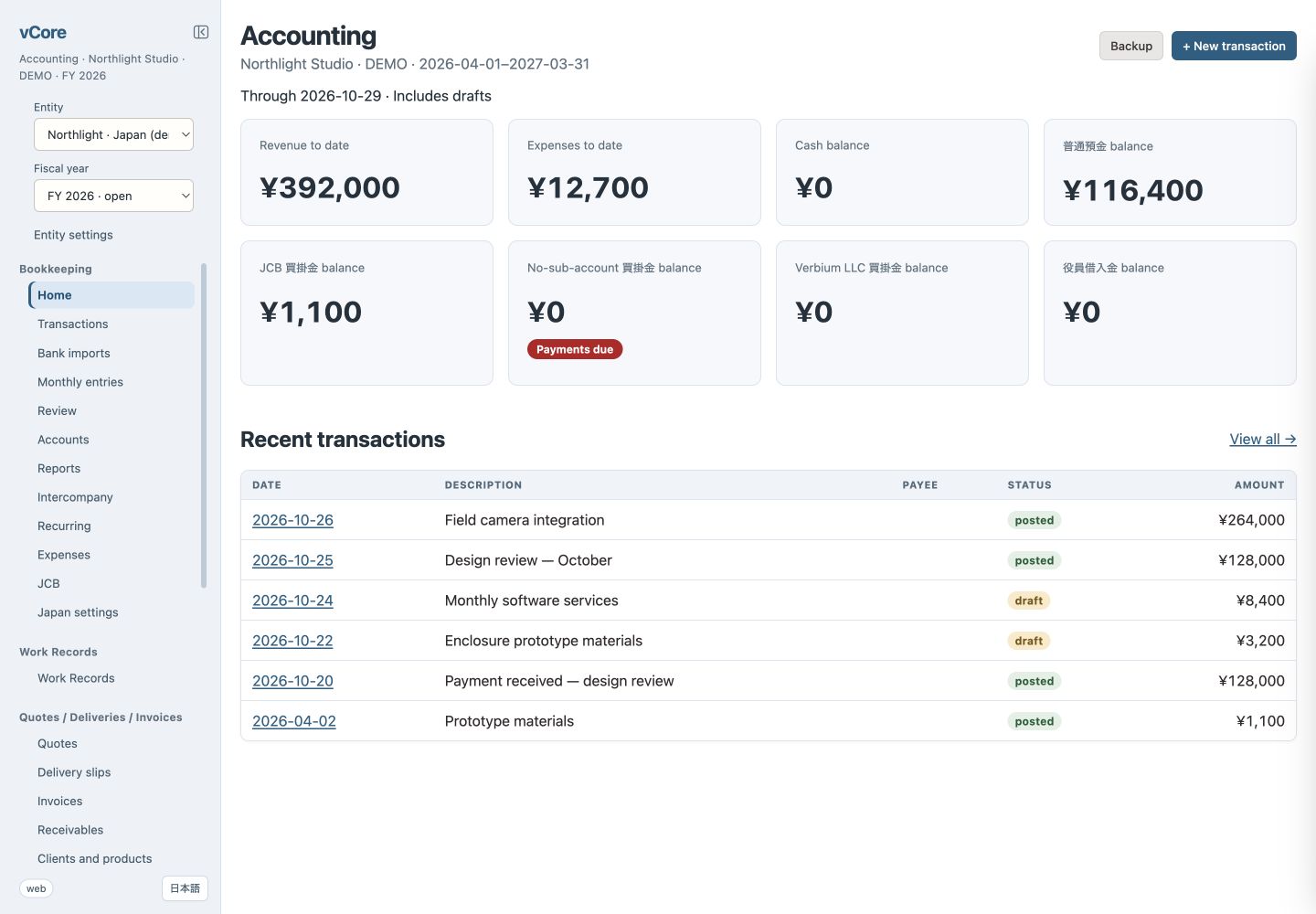Select Home in the Bookkeeping menu
This screenshot has width=1316, height=914.
111,295
